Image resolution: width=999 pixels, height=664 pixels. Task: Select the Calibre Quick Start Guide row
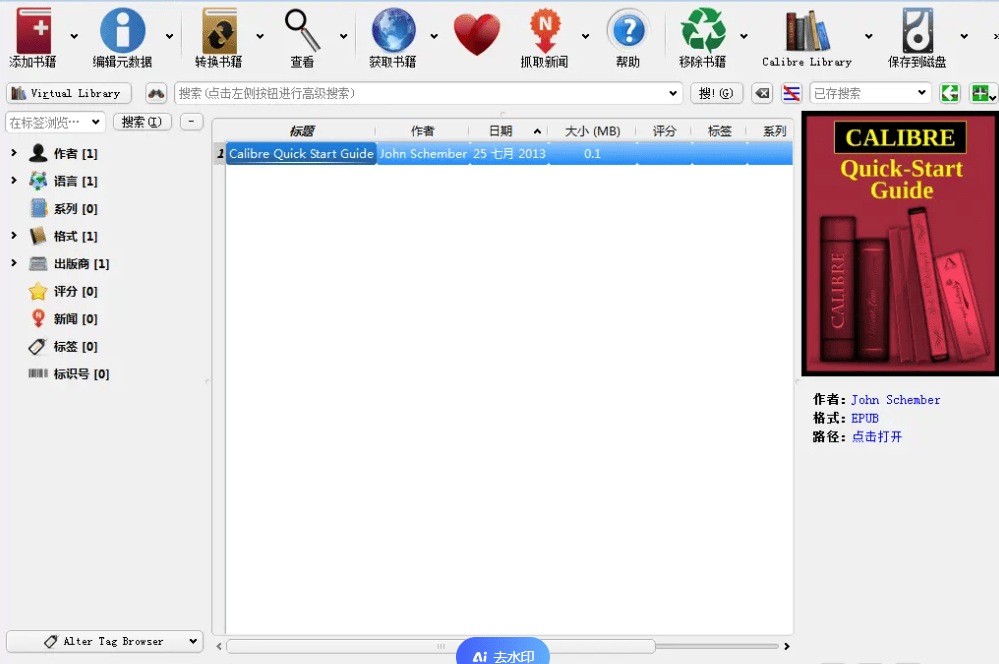[300, 153]
